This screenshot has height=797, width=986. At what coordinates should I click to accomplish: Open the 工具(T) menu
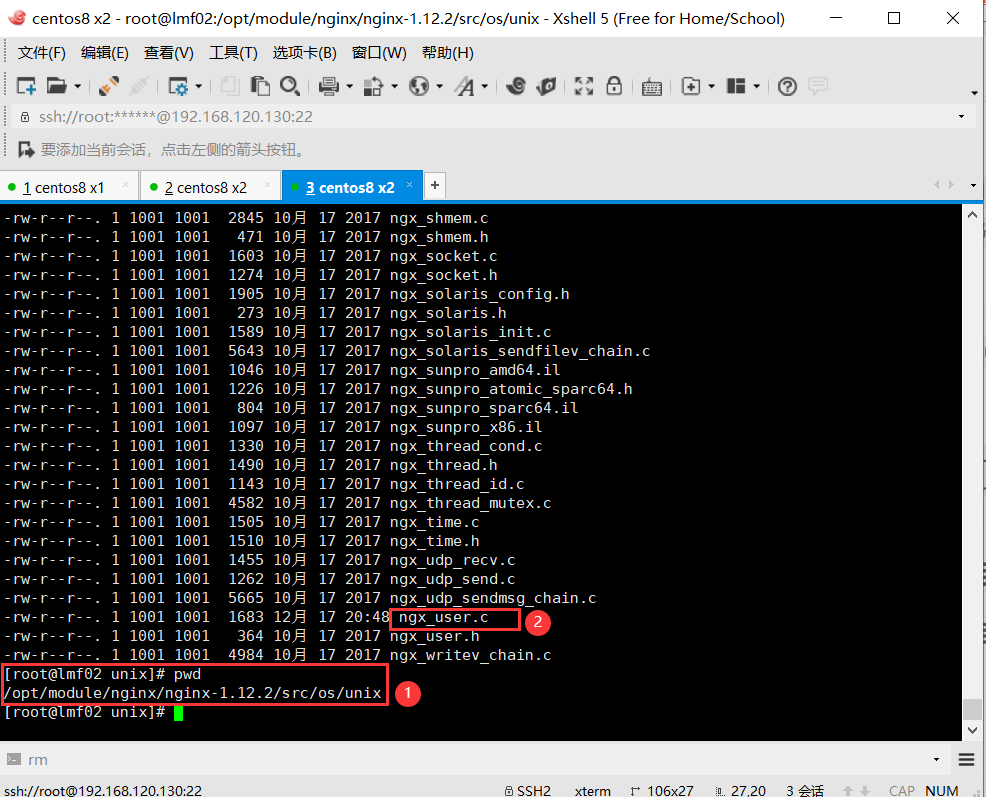point(233,53)
